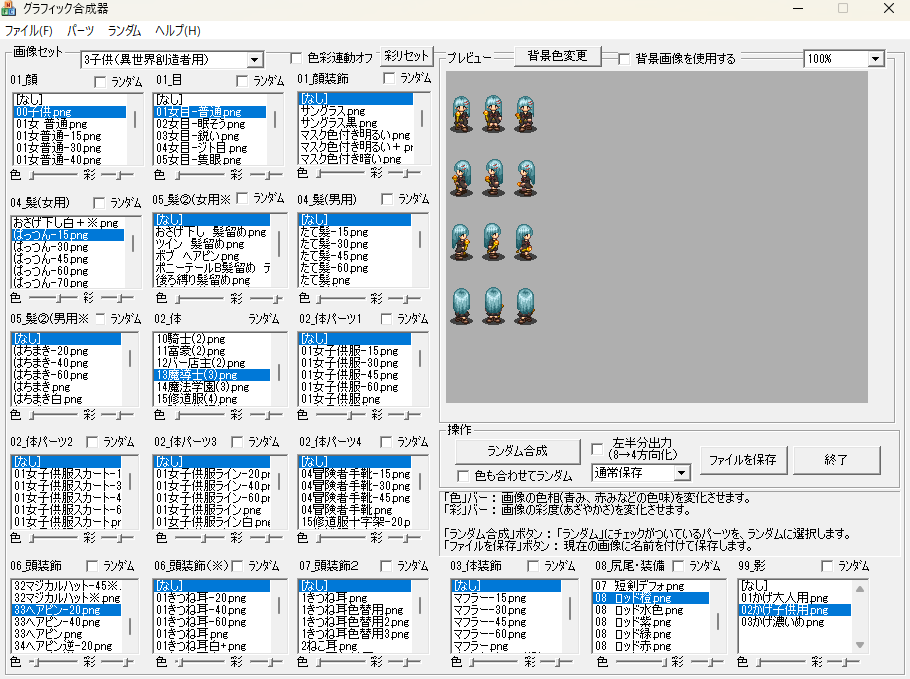Open the ヘルプ(H) menu
910x679 pixels.
tap(178, 31)
